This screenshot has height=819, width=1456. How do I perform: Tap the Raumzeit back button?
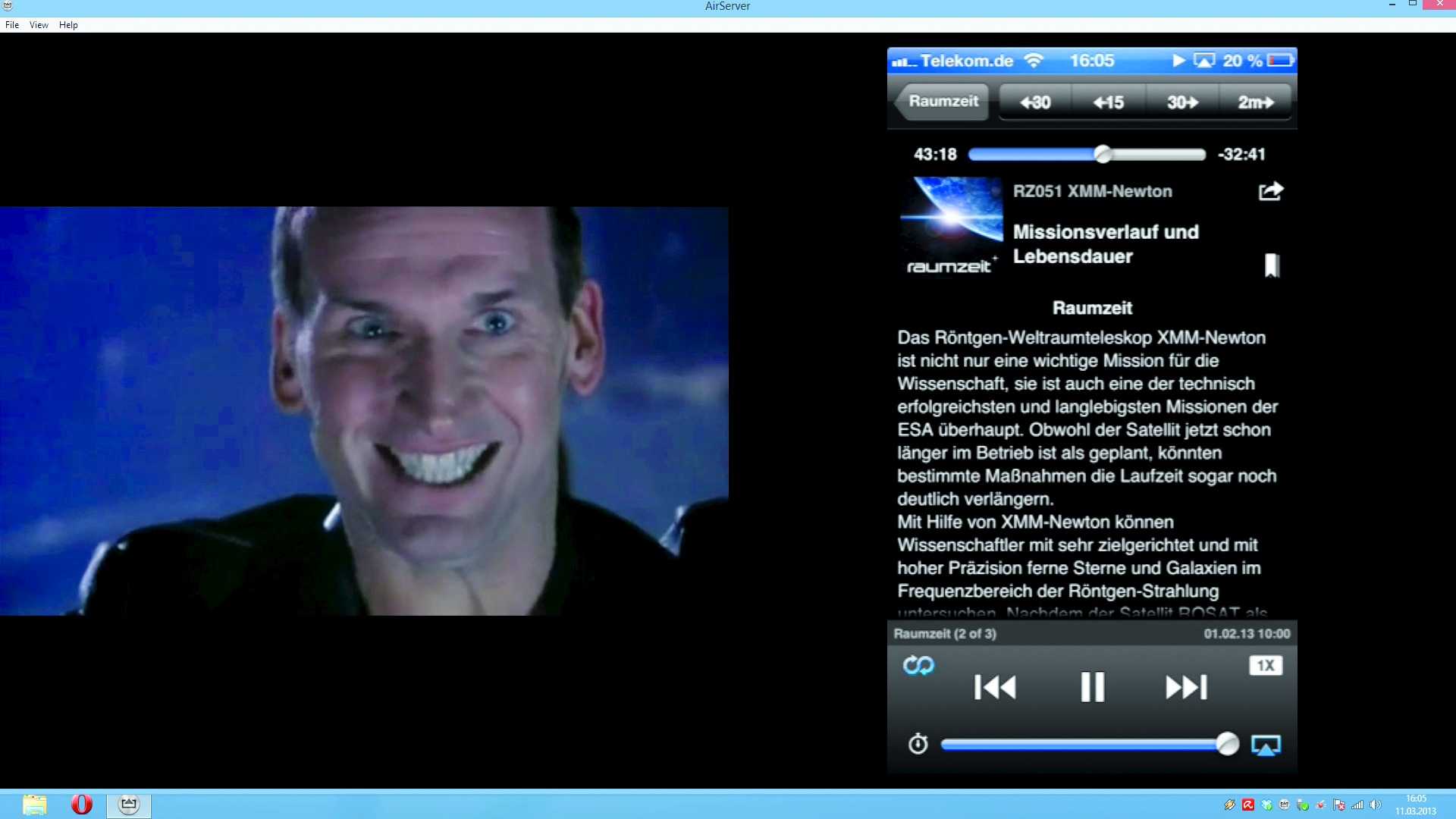[x=941, y=102]
